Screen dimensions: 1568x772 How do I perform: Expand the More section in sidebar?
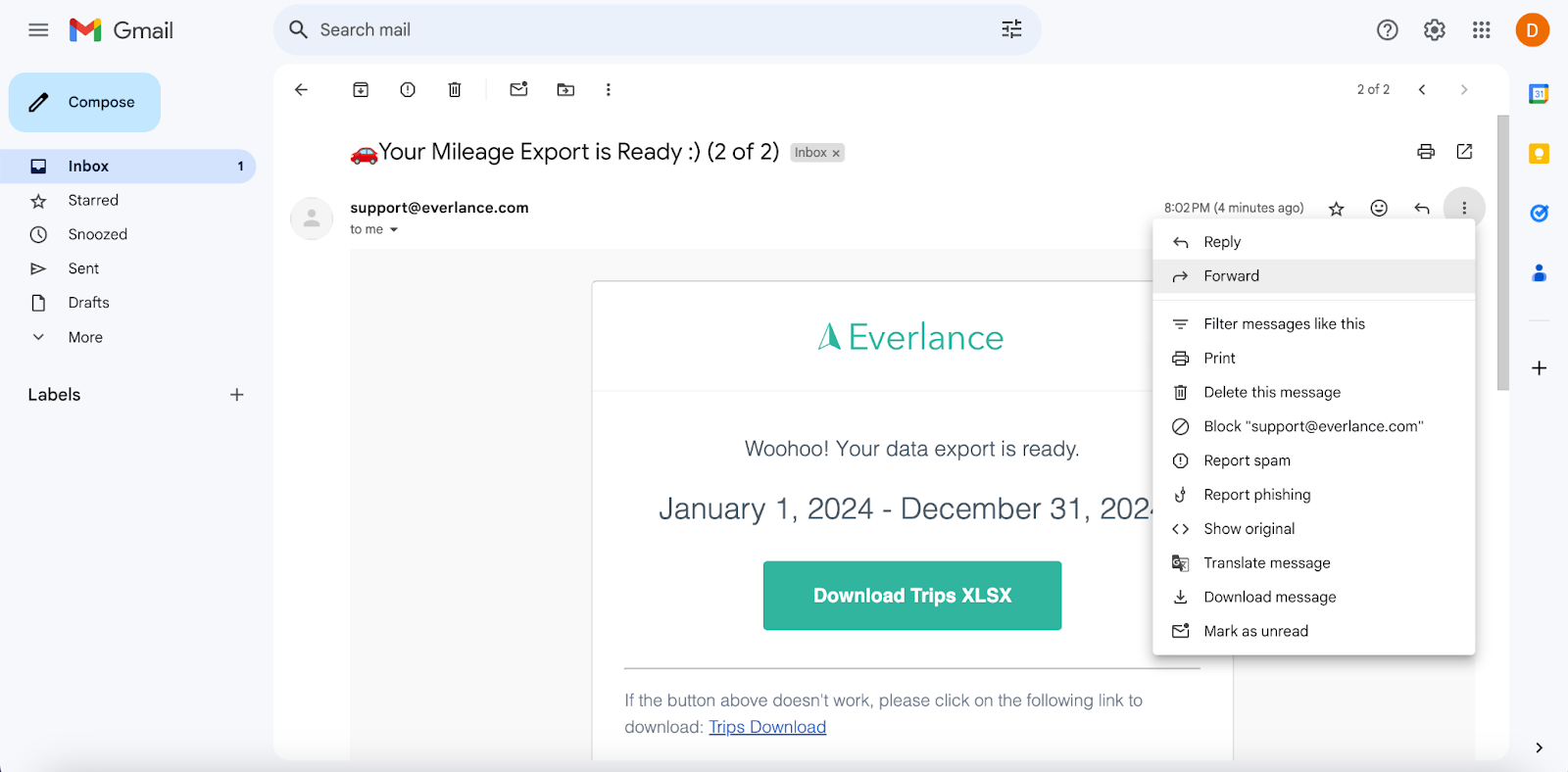click(x=85, y=337)
